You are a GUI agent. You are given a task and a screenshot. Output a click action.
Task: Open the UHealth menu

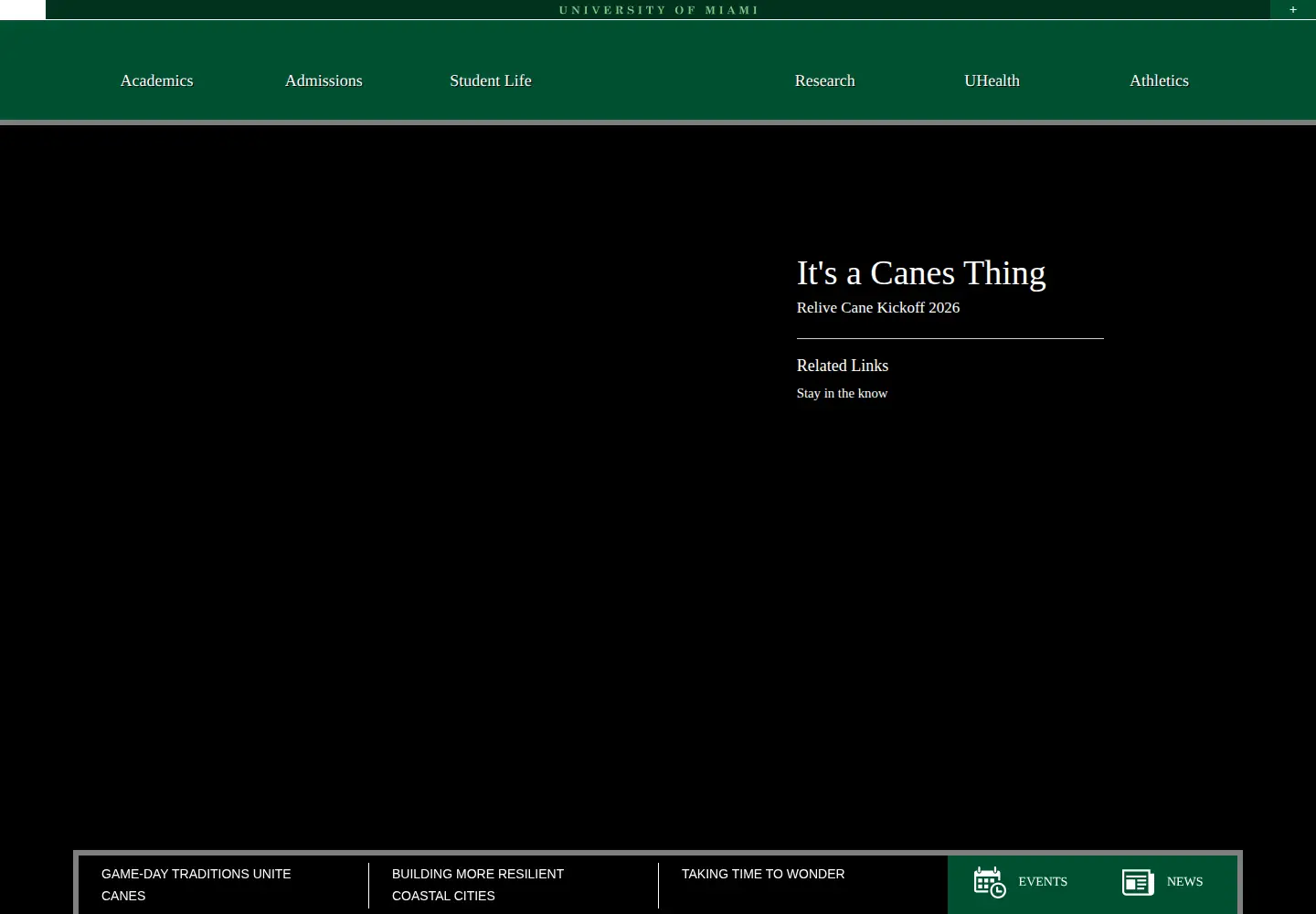pos(992,80)
